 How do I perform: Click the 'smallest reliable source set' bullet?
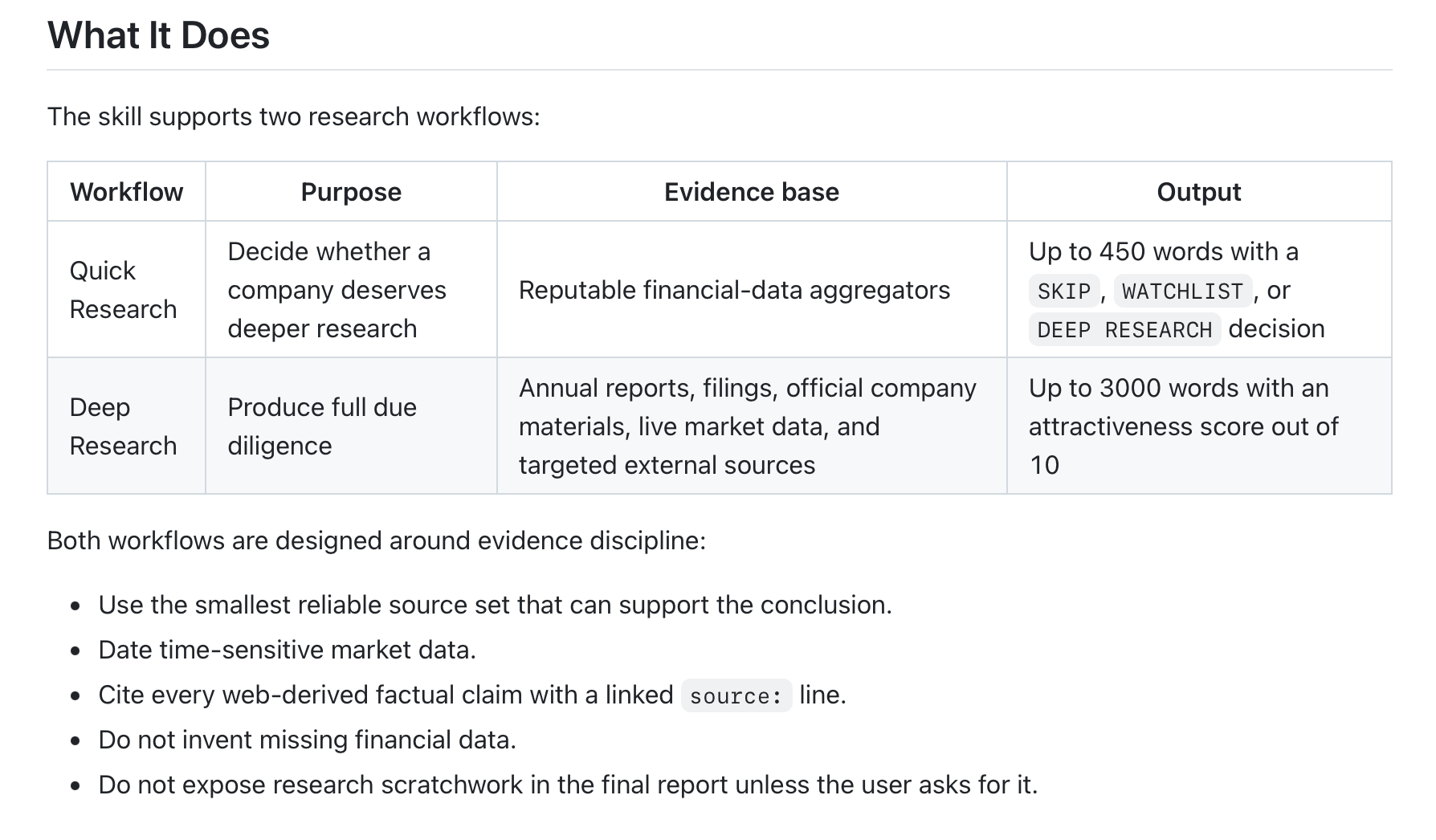pos(495,605)
